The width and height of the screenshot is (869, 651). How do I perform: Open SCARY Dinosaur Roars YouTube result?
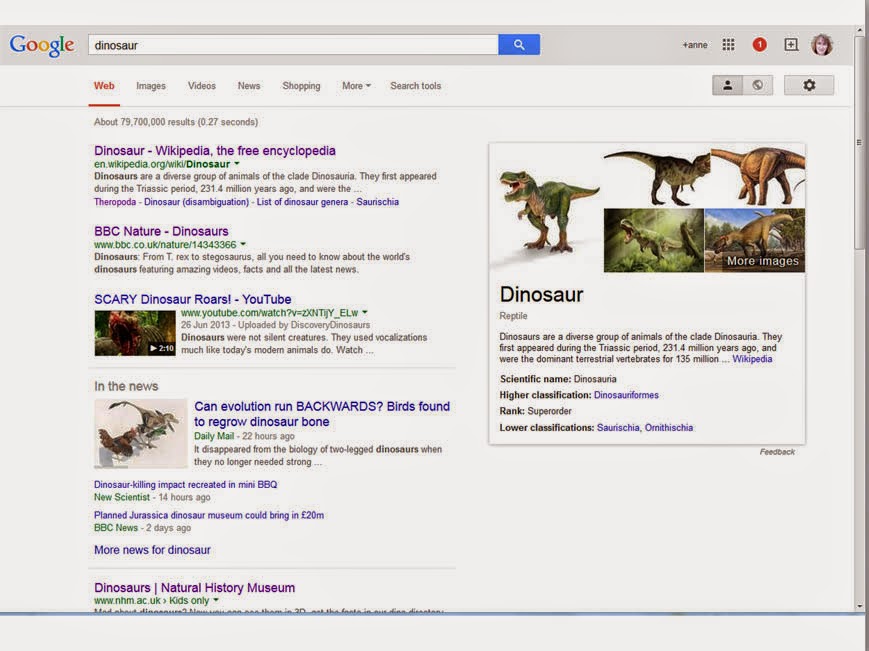pos(192,299)
